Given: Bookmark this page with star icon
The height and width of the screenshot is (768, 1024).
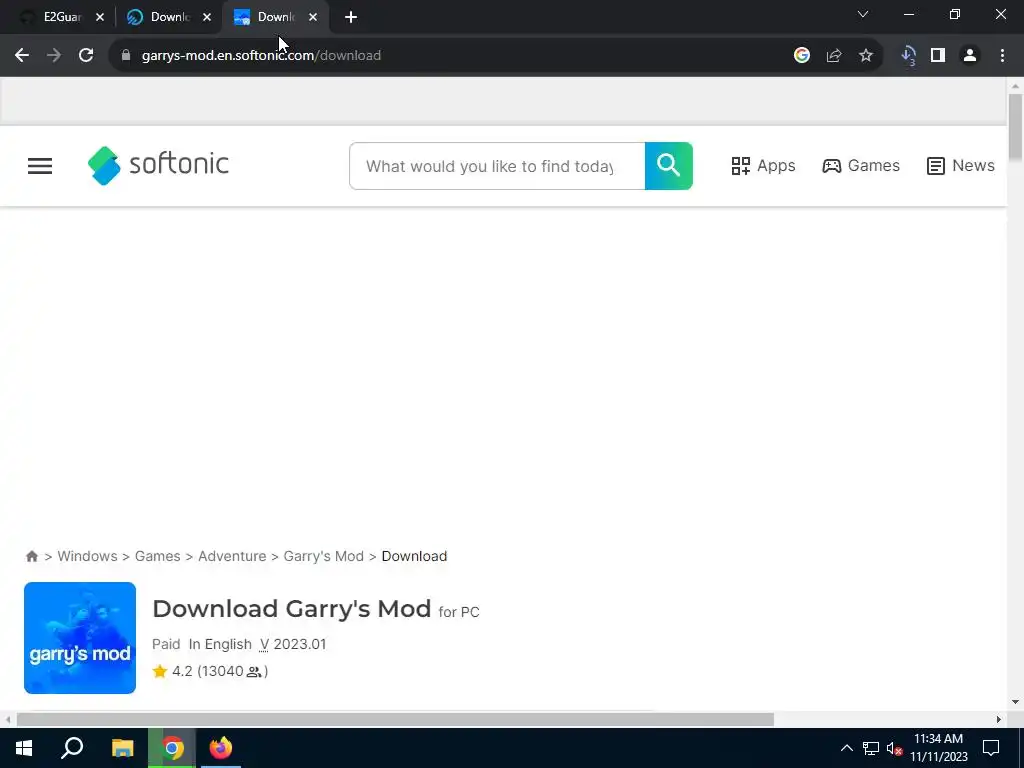Looking at the screenshot, I should (x=866, y=56).
